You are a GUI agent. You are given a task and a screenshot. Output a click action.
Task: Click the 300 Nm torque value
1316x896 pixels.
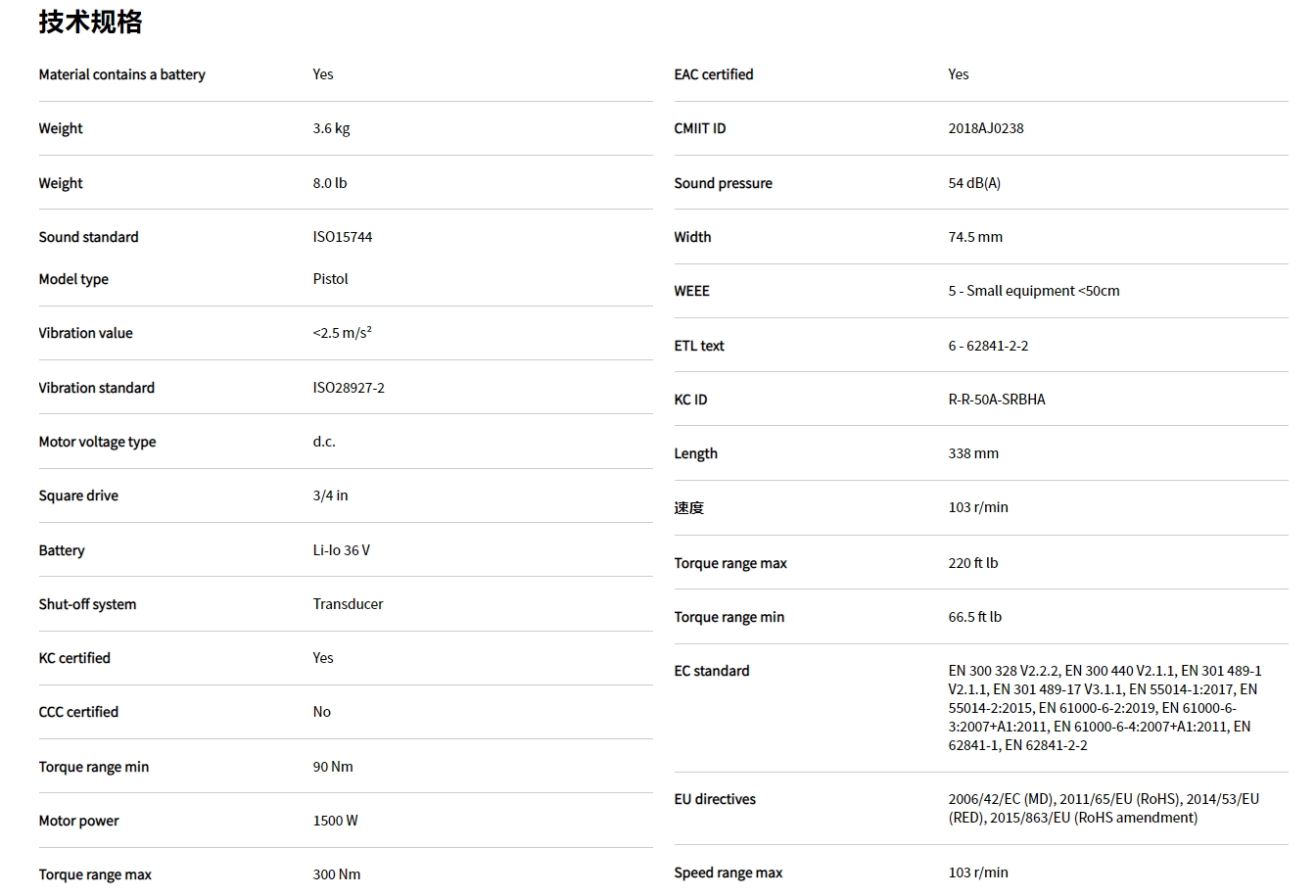tap(337, 874)
